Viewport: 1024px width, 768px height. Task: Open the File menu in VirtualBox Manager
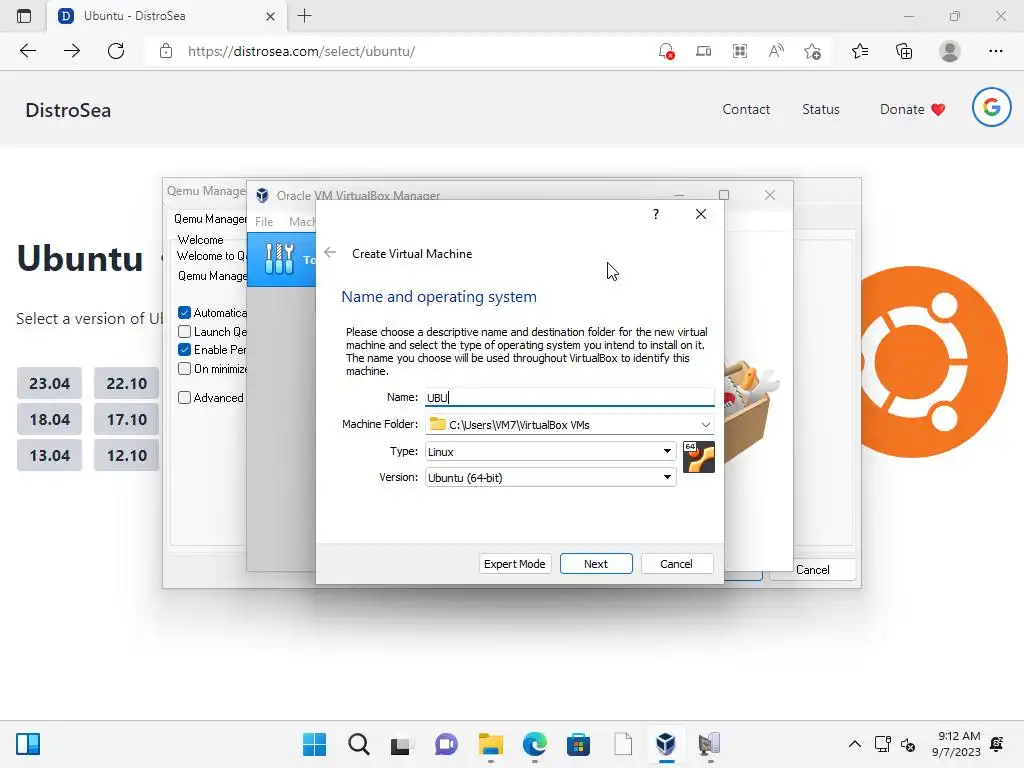(x=264, y=222)
